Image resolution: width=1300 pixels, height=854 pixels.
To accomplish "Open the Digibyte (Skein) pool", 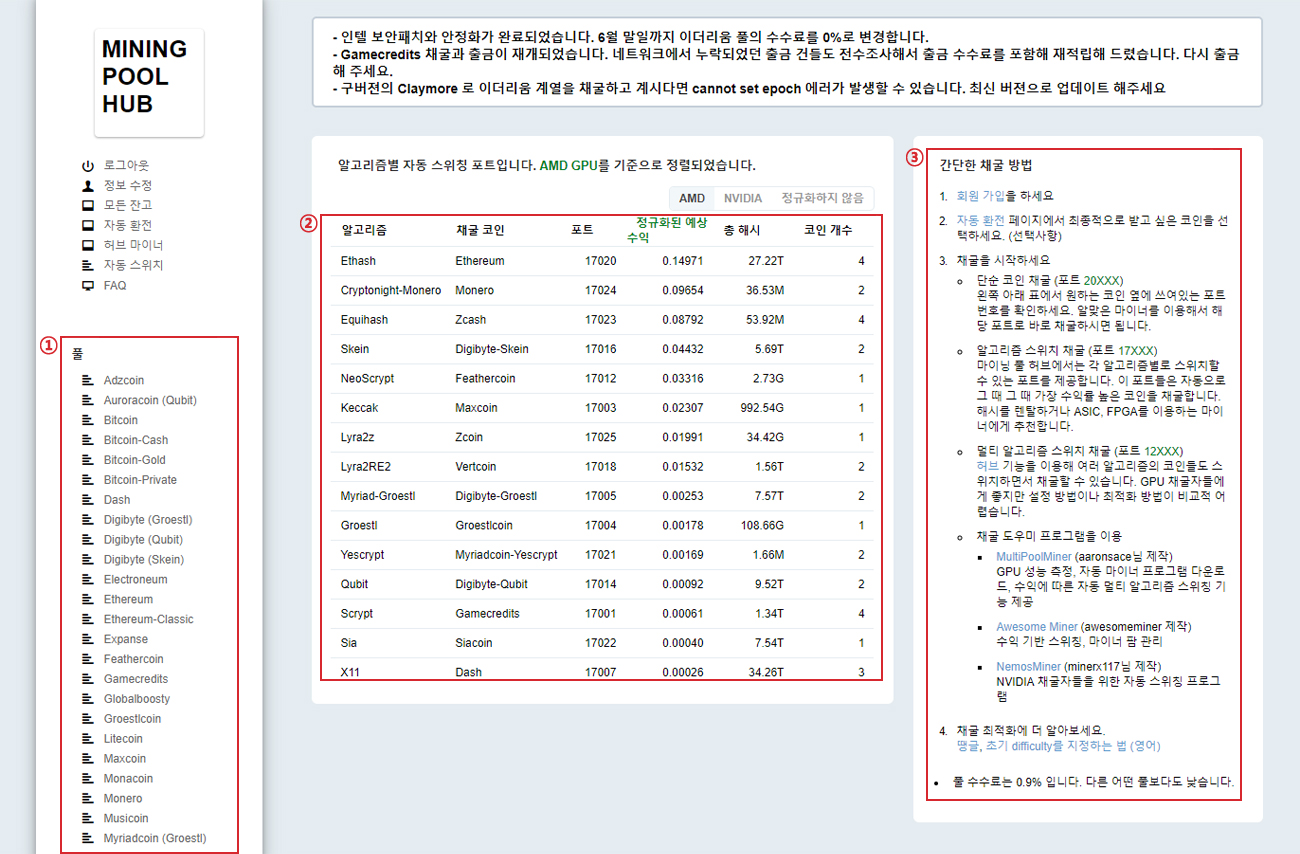I will coord(144,560).
